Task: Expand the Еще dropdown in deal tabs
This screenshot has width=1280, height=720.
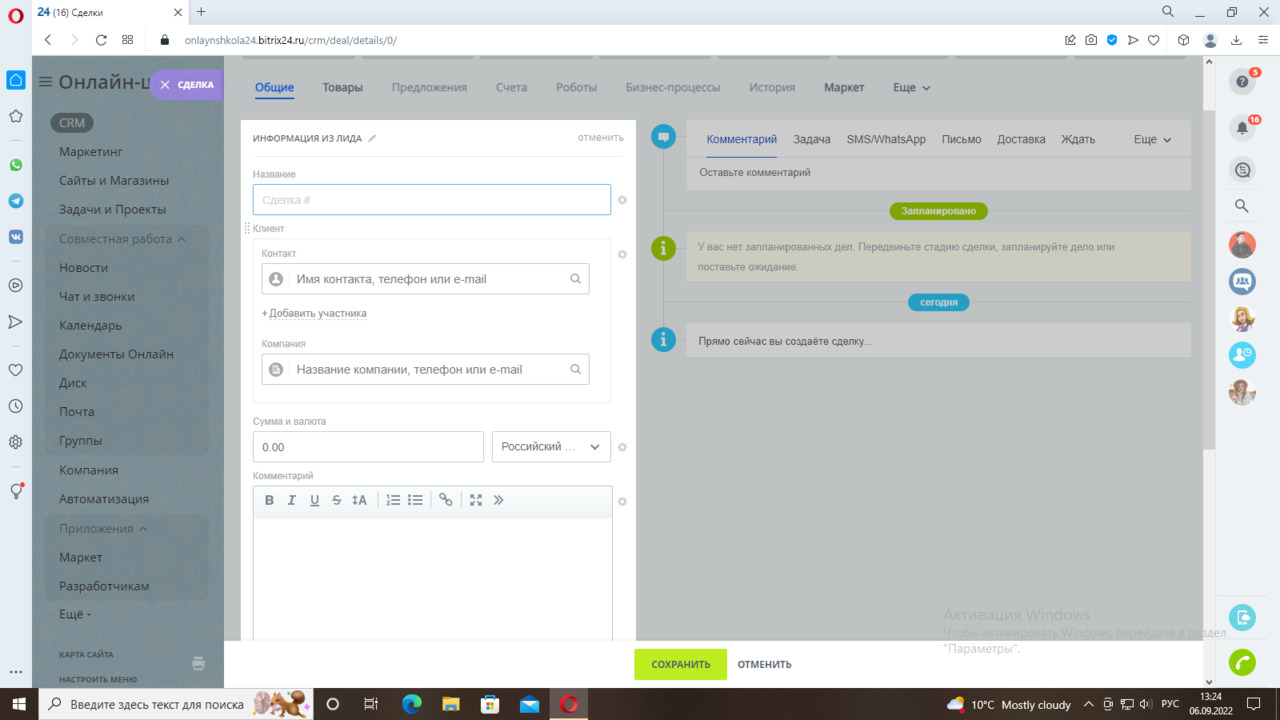Action: point(911,88)
